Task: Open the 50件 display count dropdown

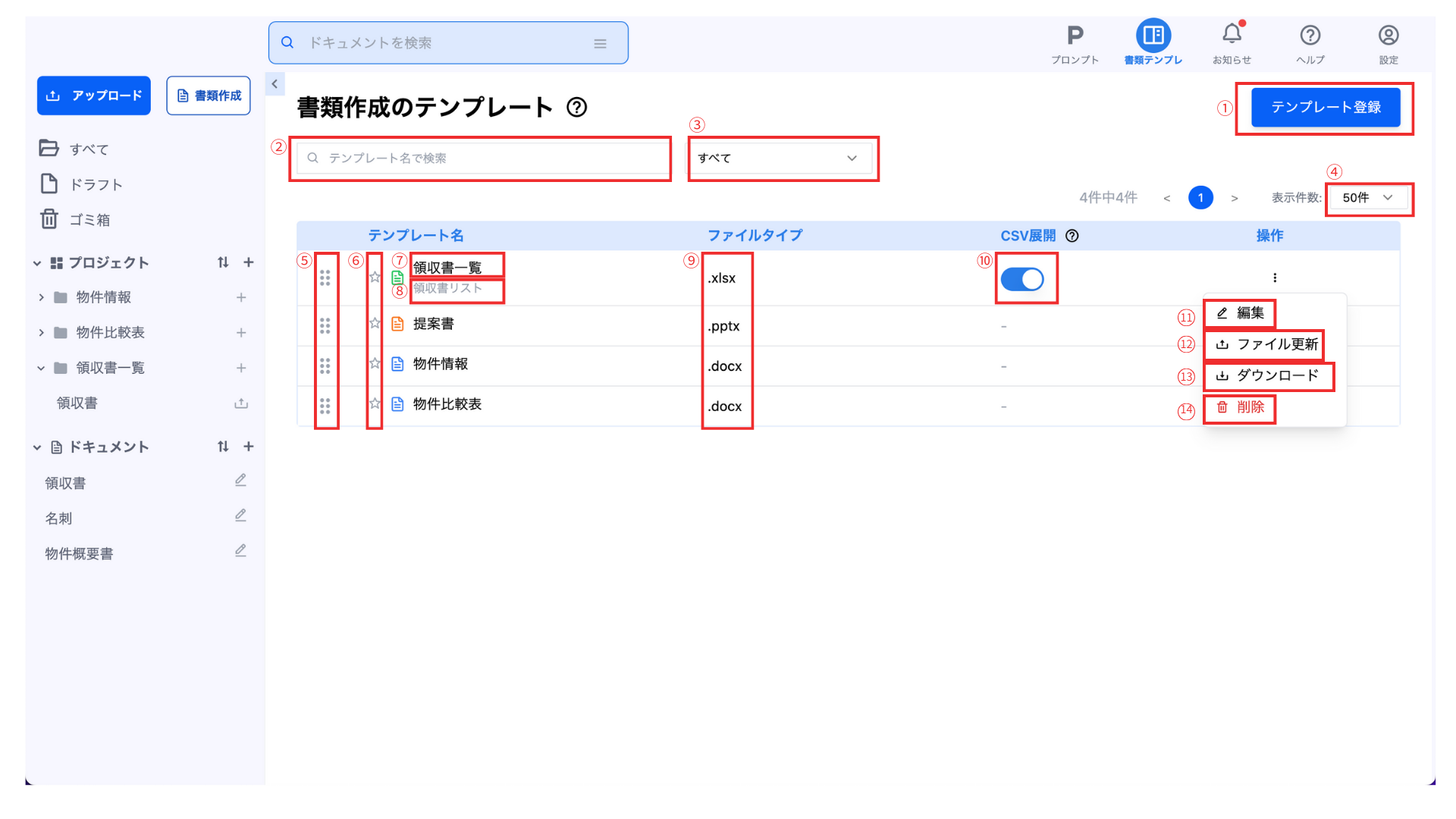Action: coord(1367,198)
